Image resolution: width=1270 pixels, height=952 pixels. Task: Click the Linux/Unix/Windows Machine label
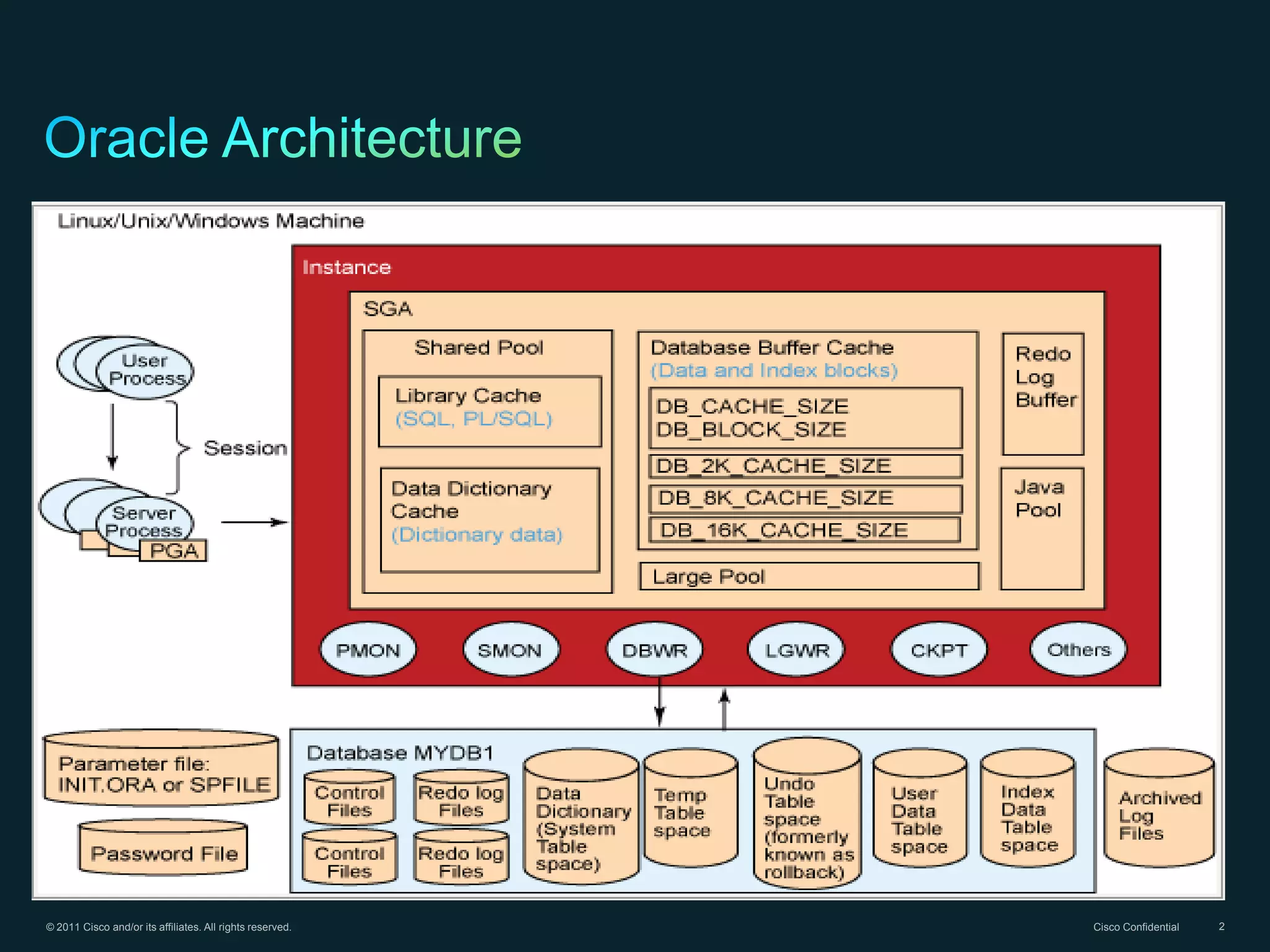pos(211,221)
